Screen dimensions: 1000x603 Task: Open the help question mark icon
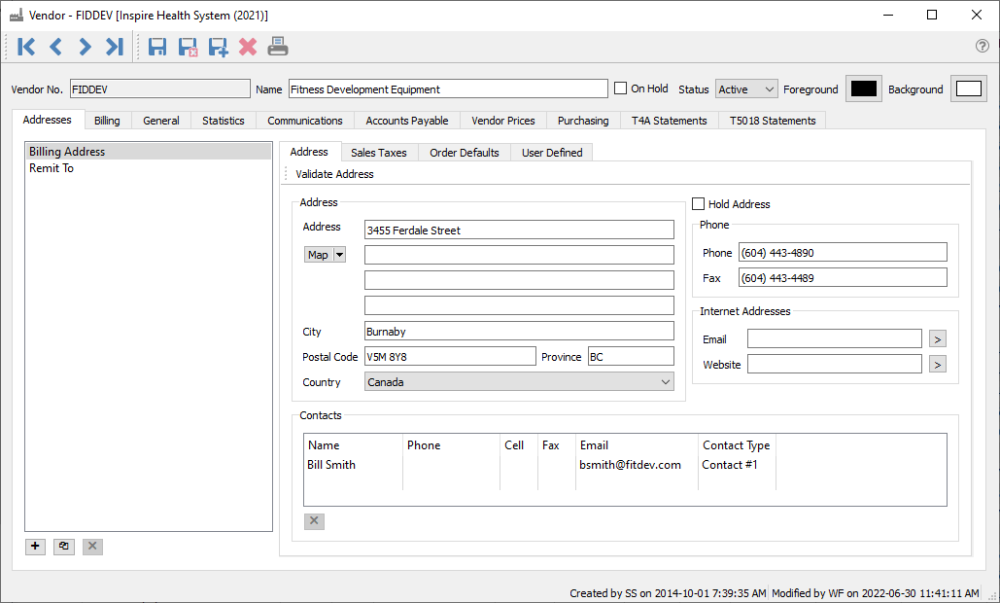[x=982, y=46]
